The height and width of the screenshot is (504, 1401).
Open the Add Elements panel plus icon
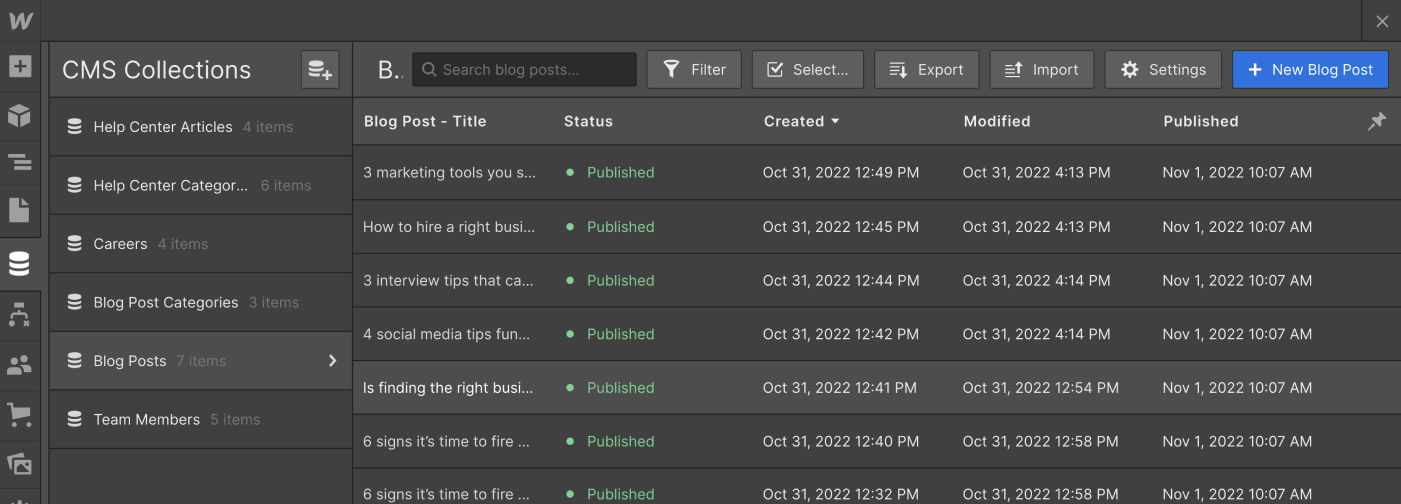click(x=20, y=68)
